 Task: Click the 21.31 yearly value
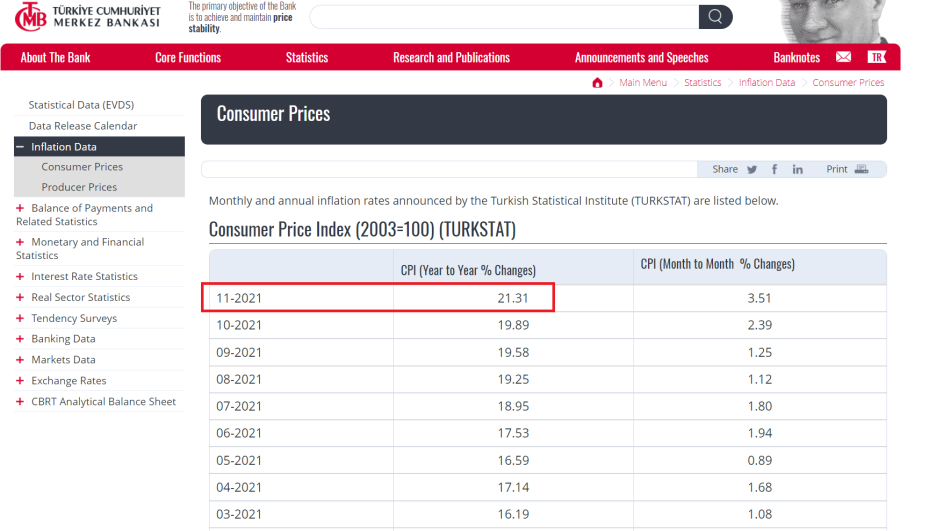coord(513,298)
